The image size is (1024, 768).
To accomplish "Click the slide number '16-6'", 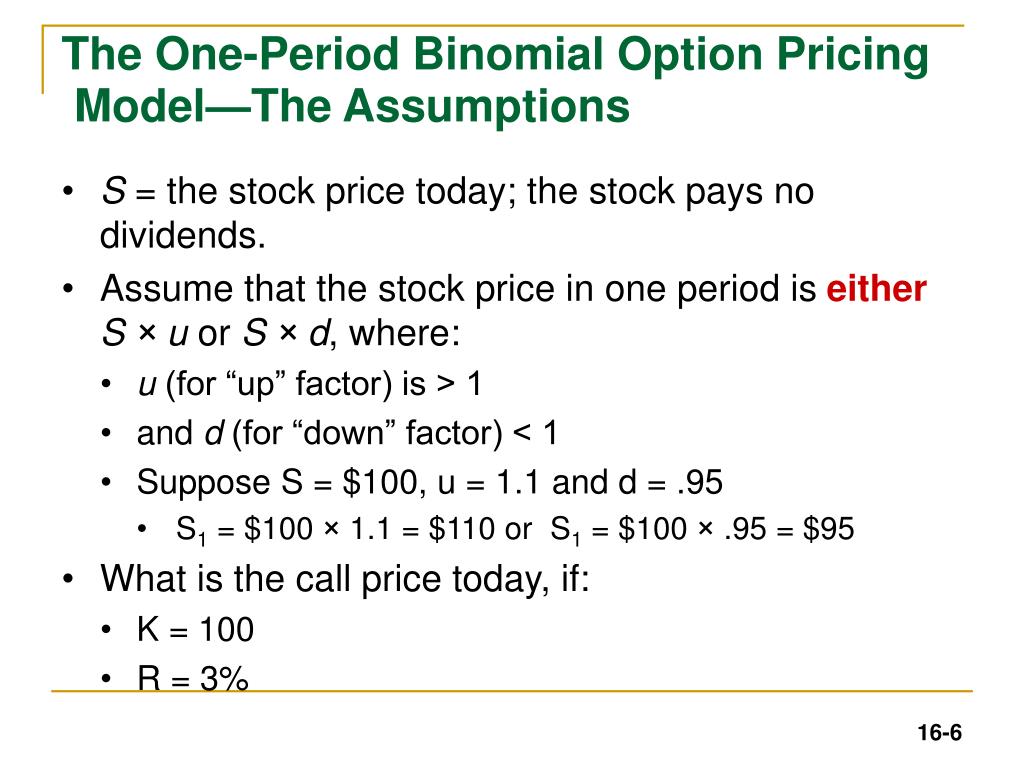I will coord(939,733).
